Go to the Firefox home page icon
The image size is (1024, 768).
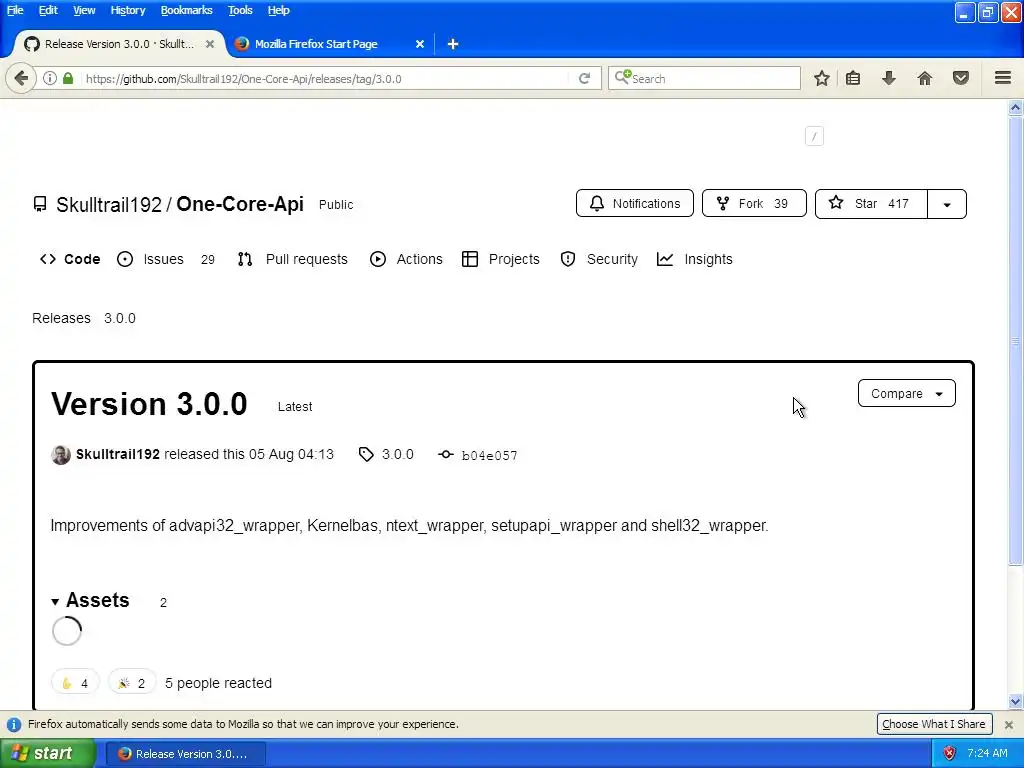pyautogui.click(x=925, y=78)
